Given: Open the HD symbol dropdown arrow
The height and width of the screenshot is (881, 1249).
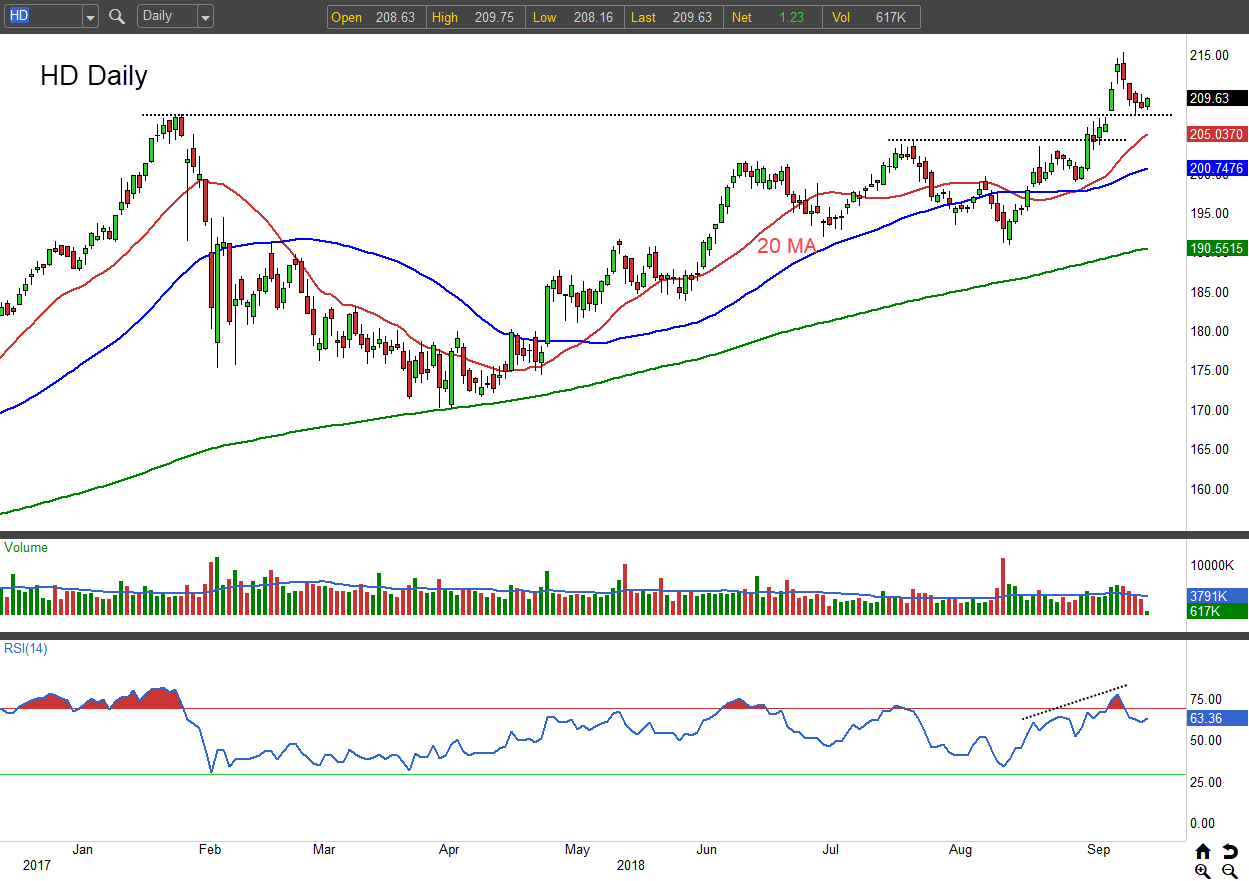Looking at the screenshot, I should [90, 16].
